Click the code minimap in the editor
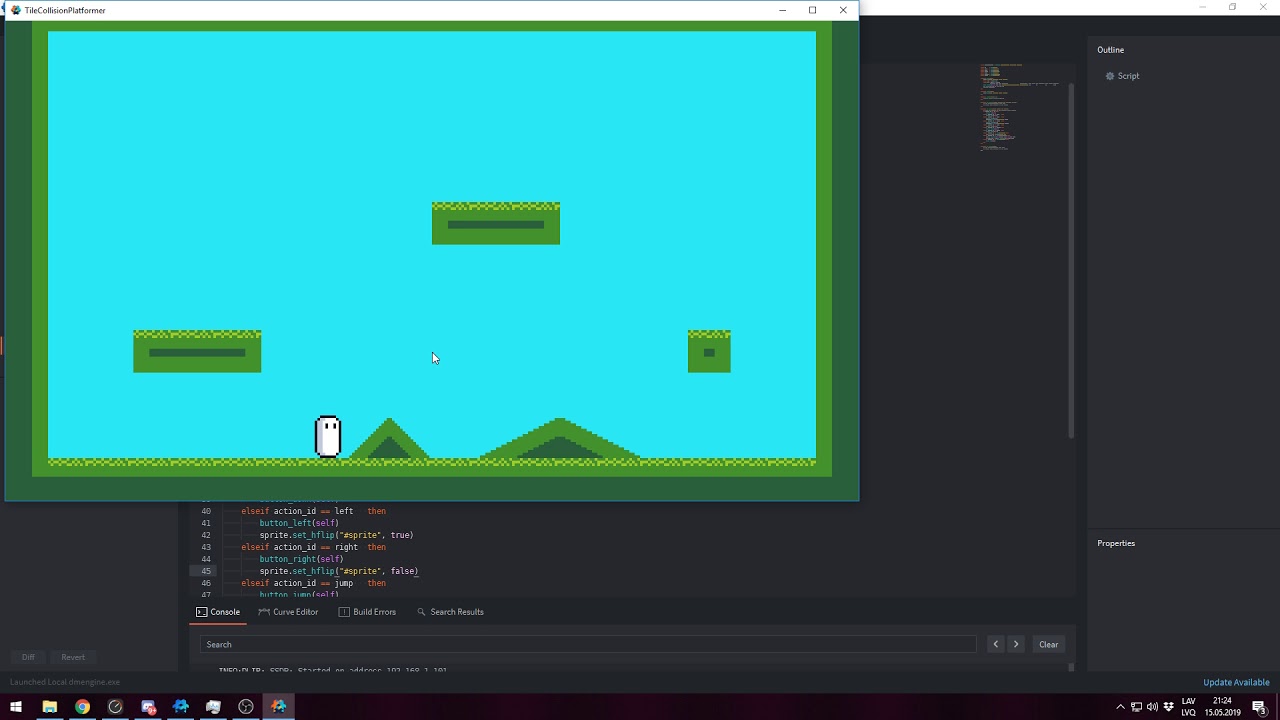1280x720 pixels. pos(1018,107)
